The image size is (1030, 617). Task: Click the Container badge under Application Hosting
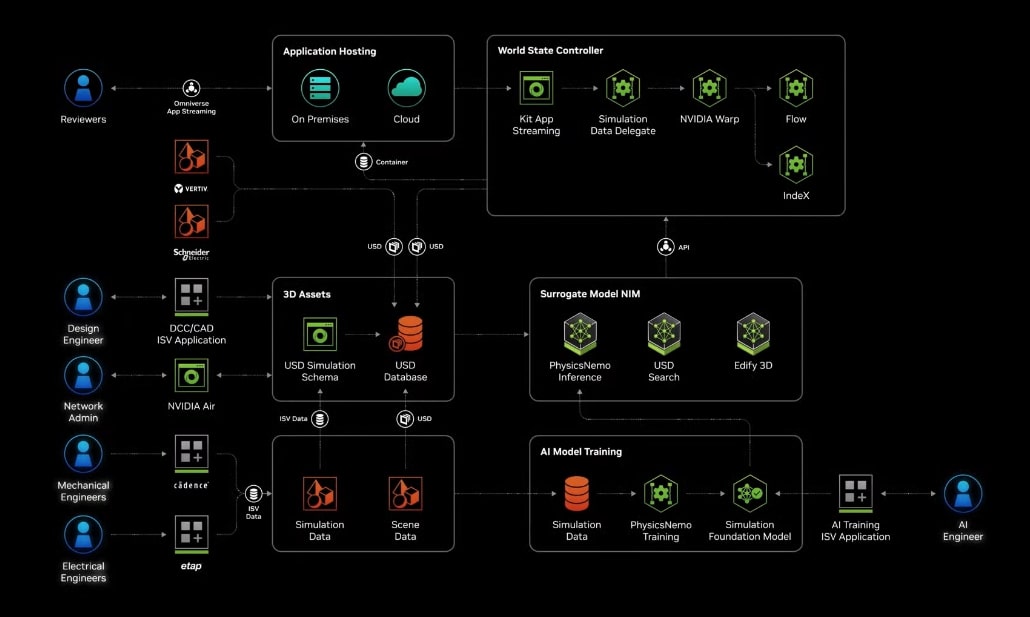[362, 161]
